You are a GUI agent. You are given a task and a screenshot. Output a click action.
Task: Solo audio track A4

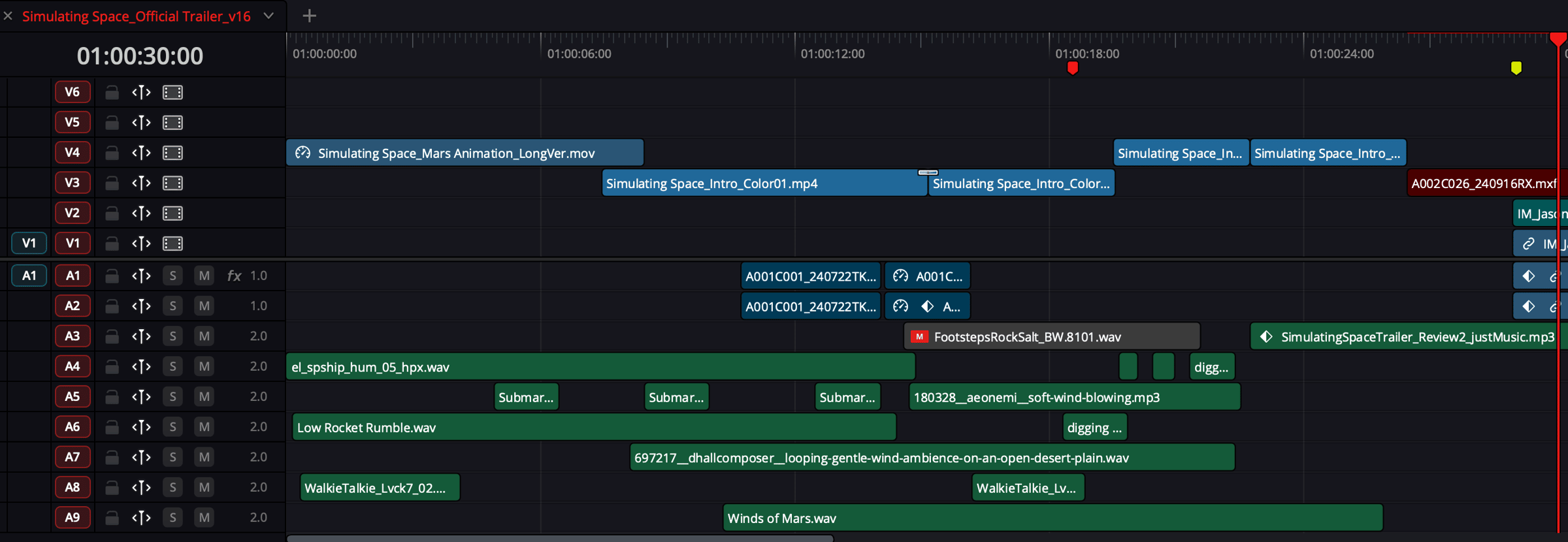coord(172,366)
